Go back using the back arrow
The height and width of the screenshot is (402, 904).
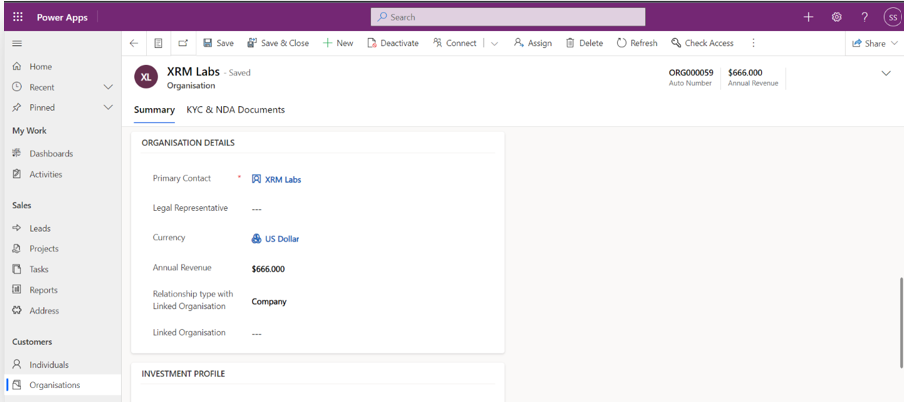(x=134, y=43)
